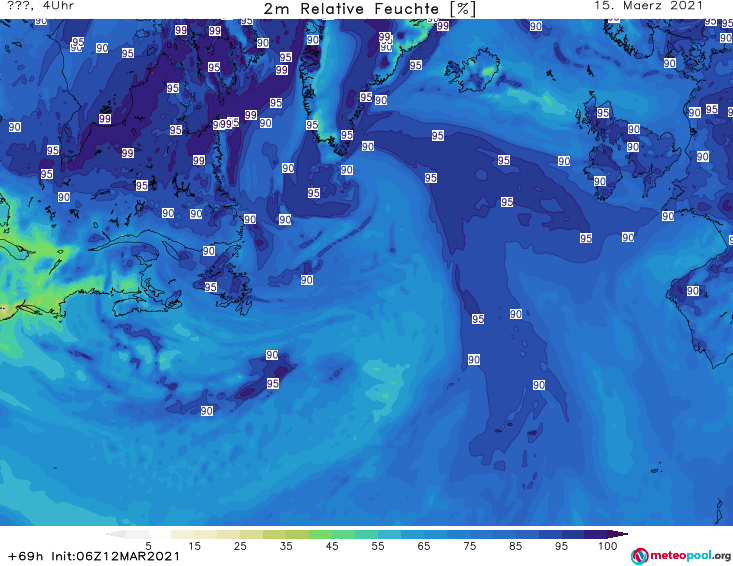Click the legend value '95'
Screen dimensions: 733x566
tap(561, 546)
